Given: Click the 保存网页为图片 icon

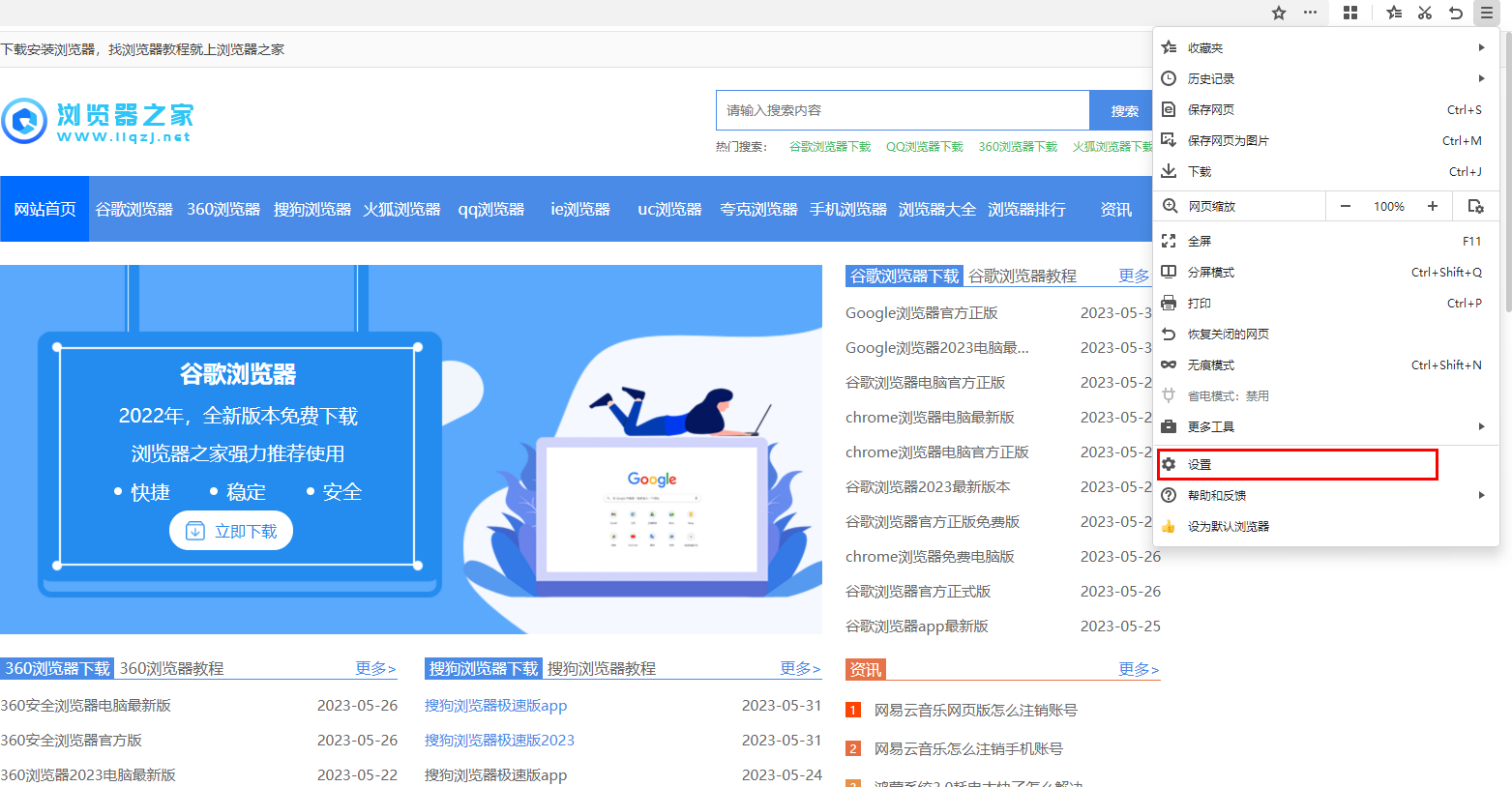Looking at the screenshot, I should pyautogui.click(x=1169, y=140).
